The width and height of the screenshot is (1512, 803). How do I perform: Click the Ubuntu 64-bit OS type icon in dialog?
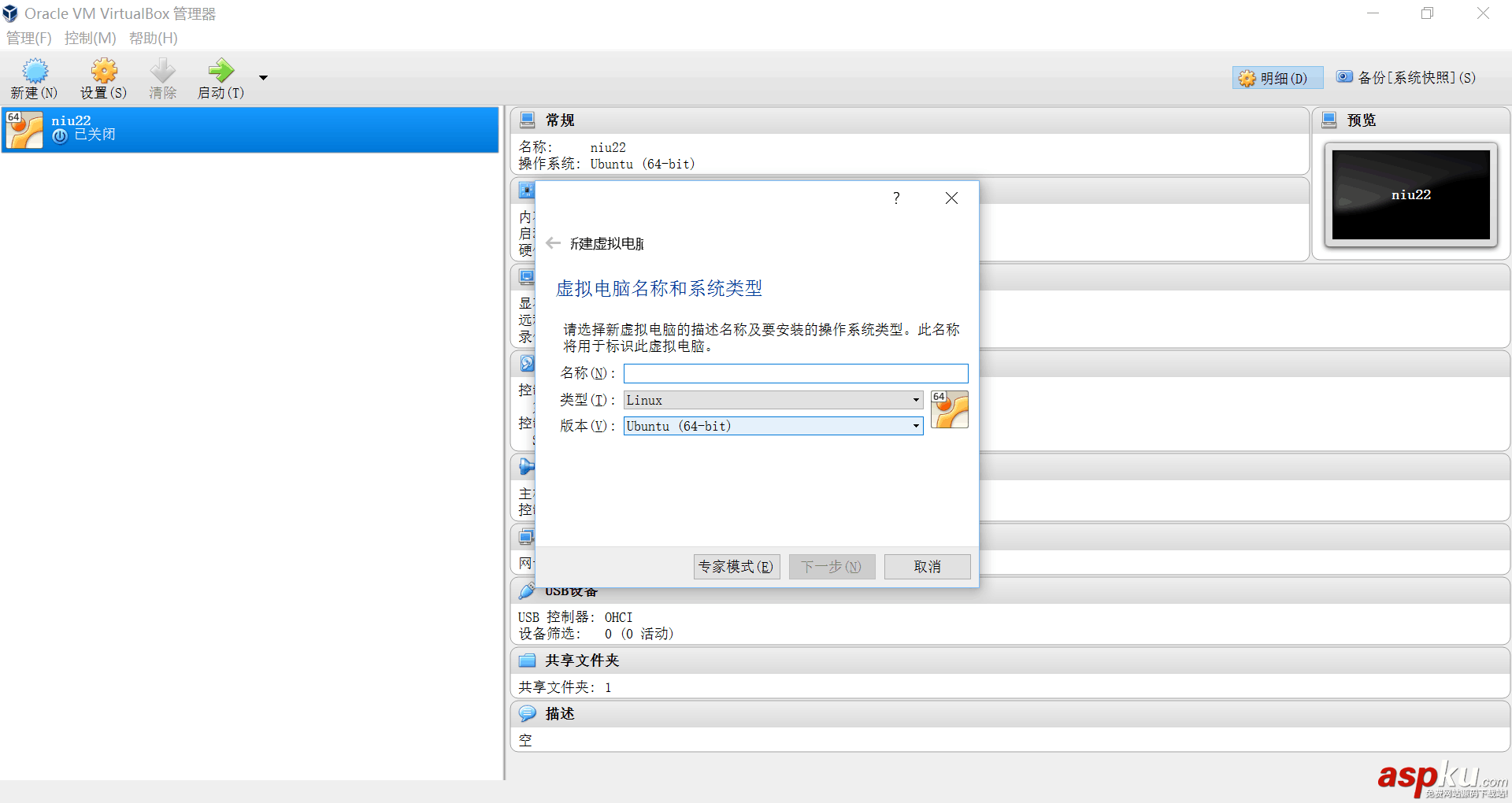[x=950, y=409]
